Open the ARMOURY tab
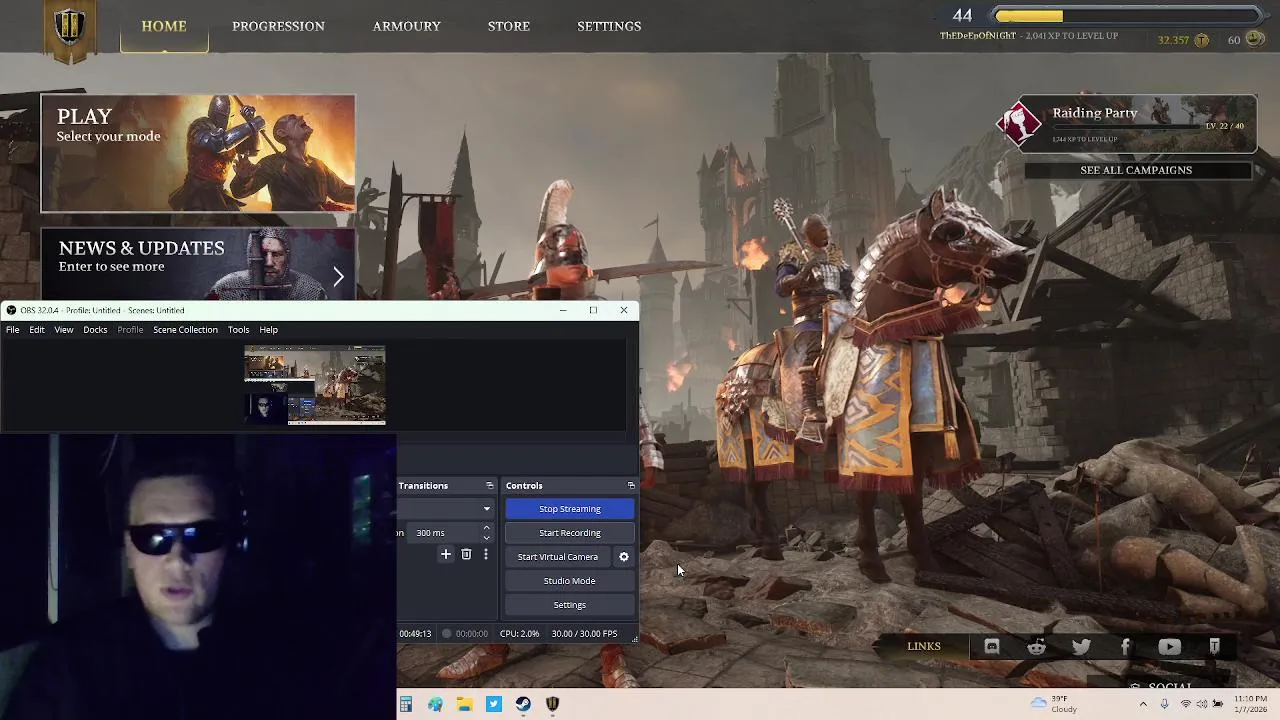Viewport: 1280px width, 720px height. tap(406, 26)
